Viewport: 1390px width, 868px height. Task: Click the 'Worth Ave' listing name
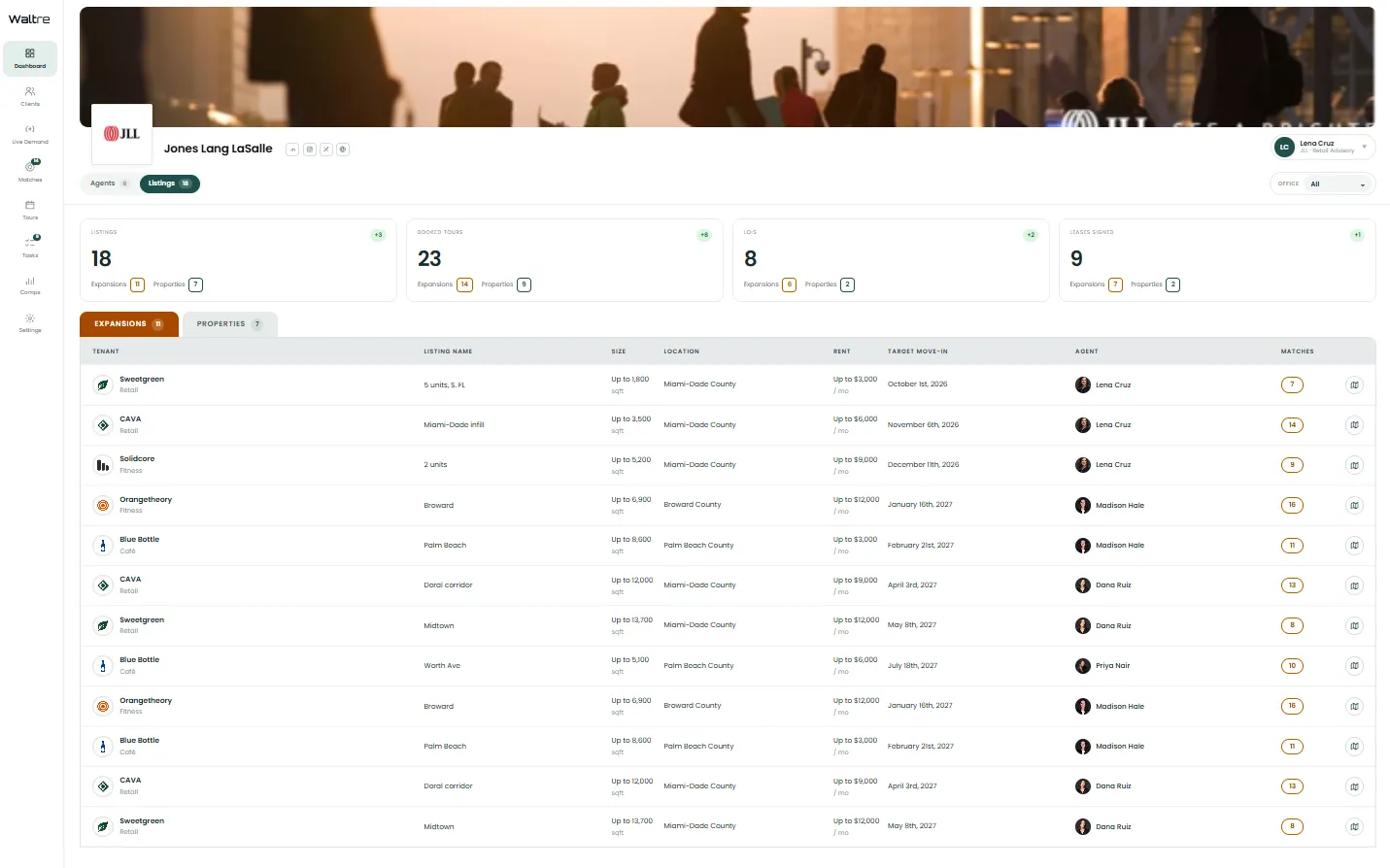[x=442, y=666]
